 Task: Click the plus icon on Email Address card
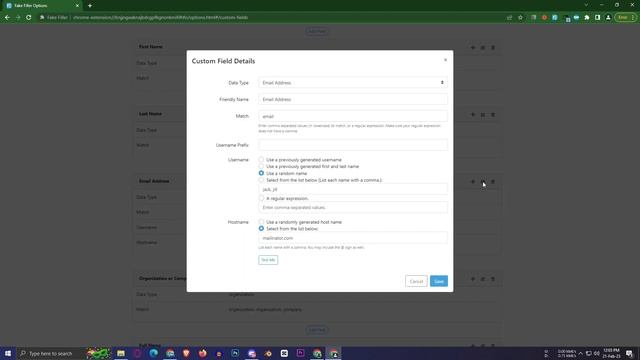[473, 182]
